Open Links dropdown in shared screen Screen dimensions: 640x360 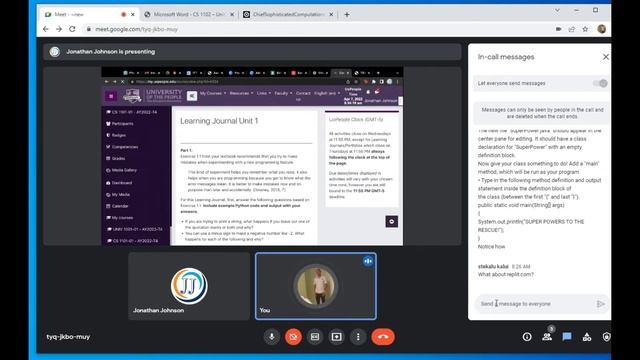coord(264,93)
